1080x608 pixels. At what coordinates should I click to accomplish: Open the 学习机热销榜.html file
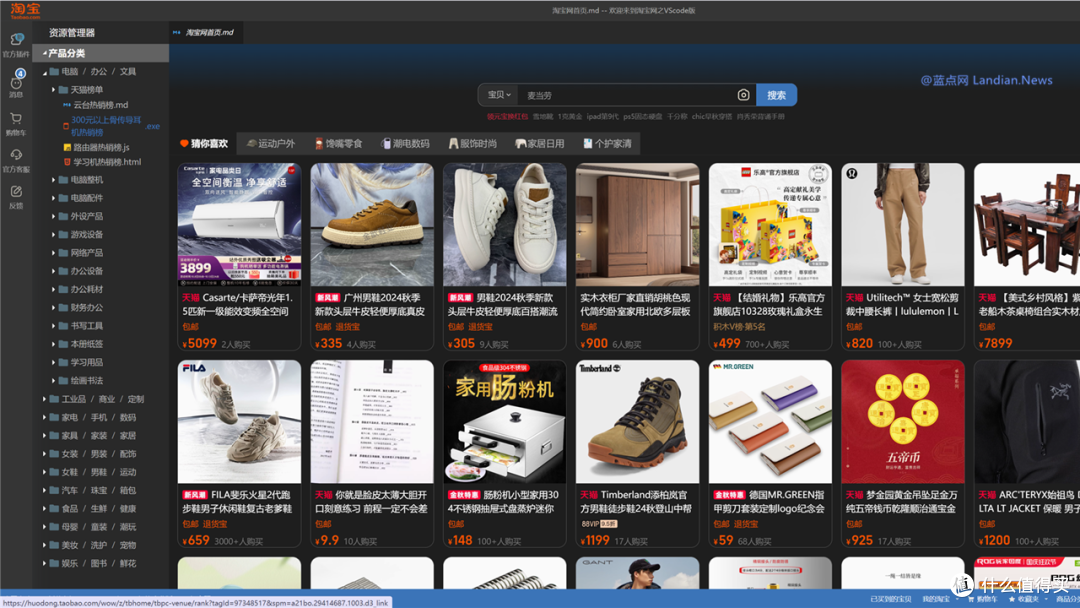pos(107,163)
